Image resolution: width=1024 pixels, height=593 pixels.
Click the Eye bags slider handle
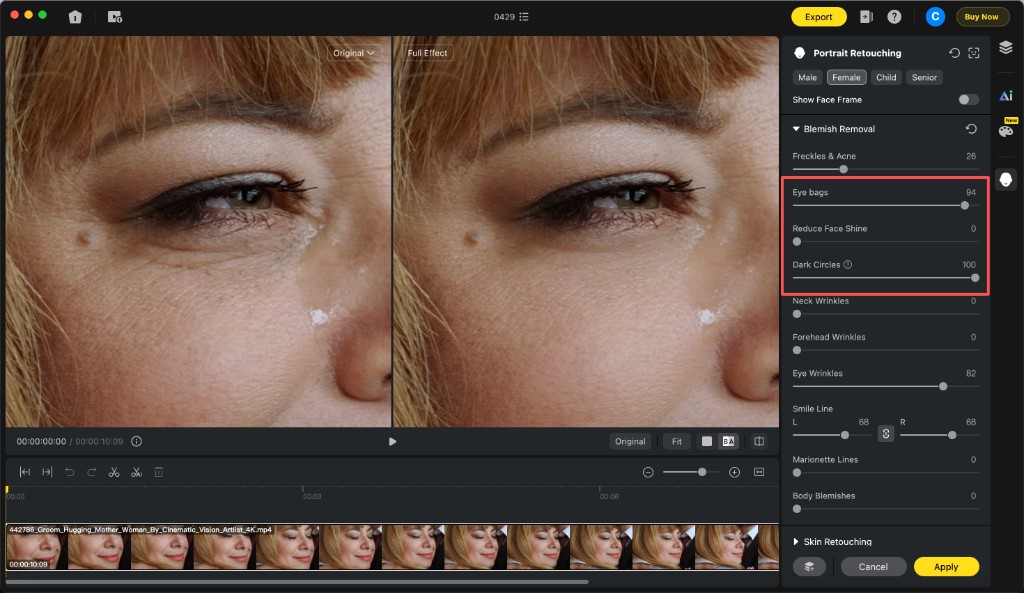tap(965, 206)
